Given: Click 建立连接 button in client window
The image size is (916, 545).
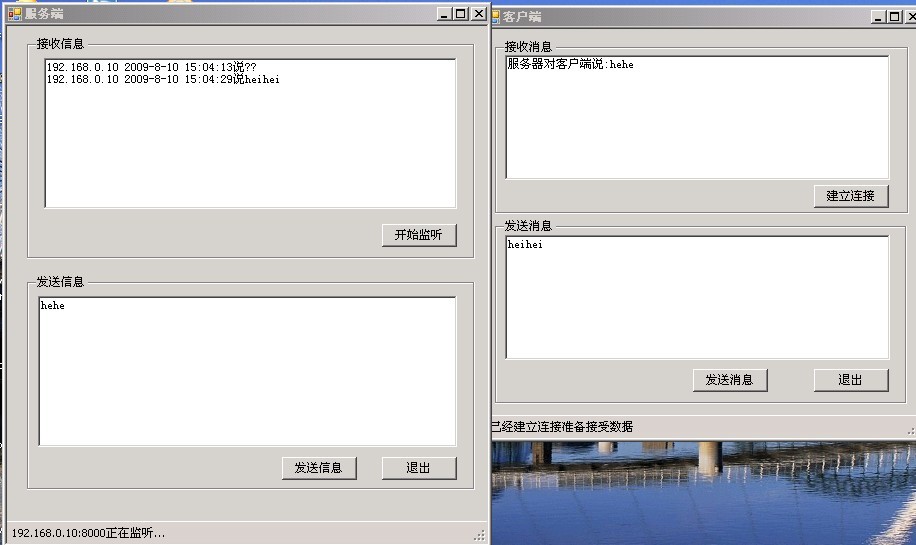Looking at the screenshot, I should point(851,196).
